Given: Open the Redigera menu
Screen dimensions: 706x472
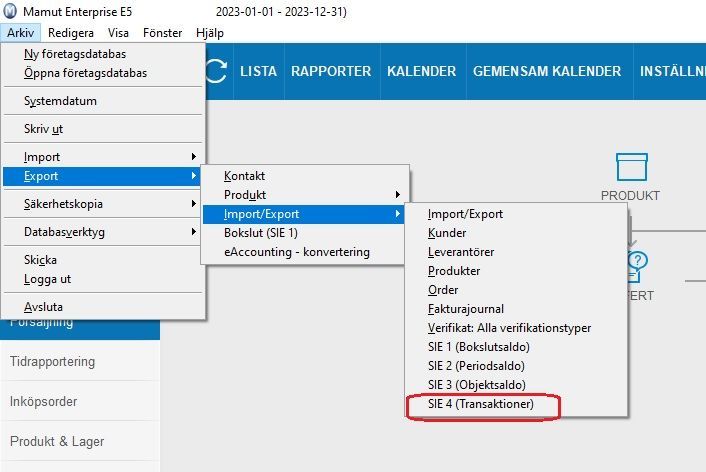Looking at the screenshot, I should point(71,33).
